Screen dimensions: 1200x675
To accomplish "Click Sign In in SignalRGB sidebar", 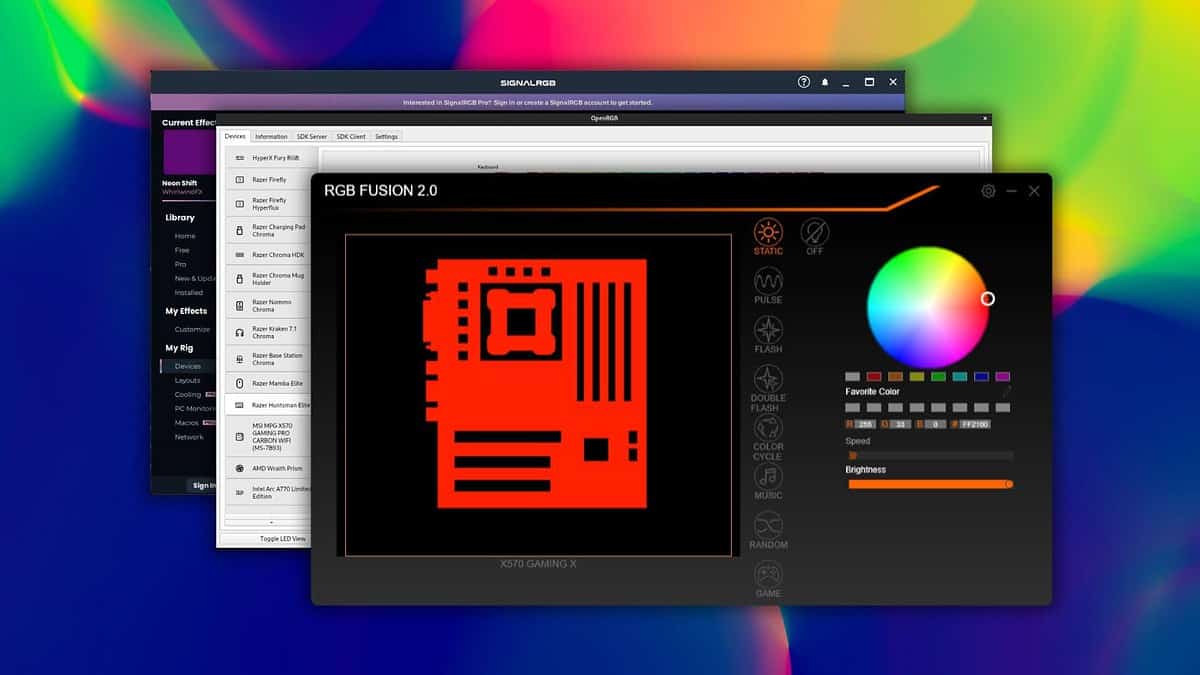I will tap(205, 485).
